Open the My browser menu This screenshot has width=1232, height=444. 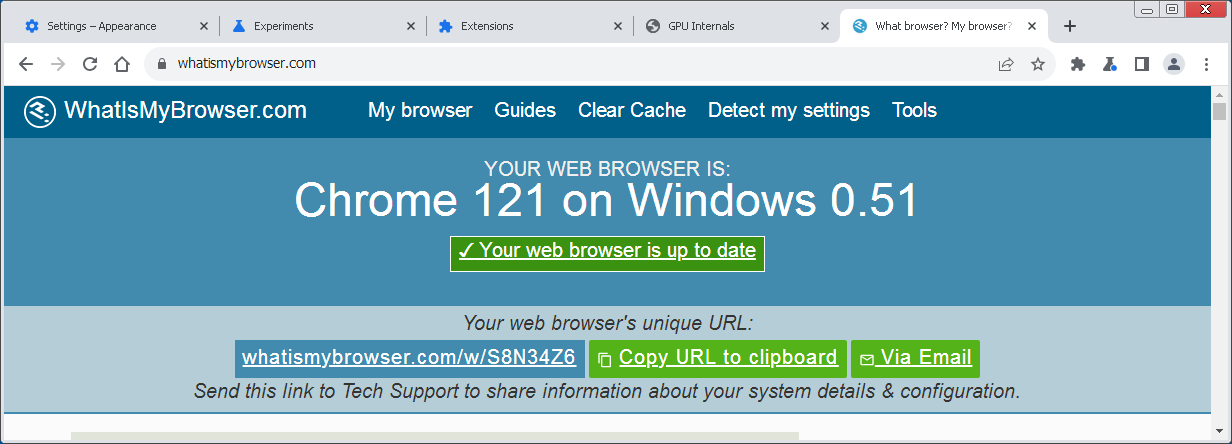(x=420, y=110)
